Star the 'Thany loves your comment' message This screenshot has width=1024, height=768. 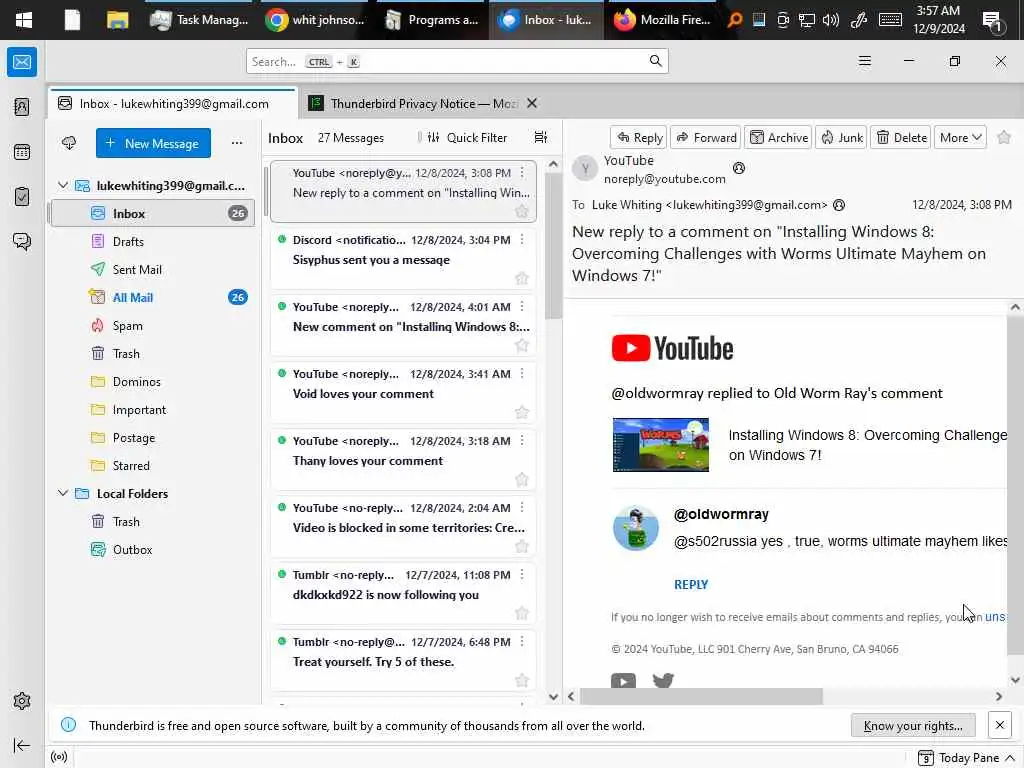[x=521, y=479]
